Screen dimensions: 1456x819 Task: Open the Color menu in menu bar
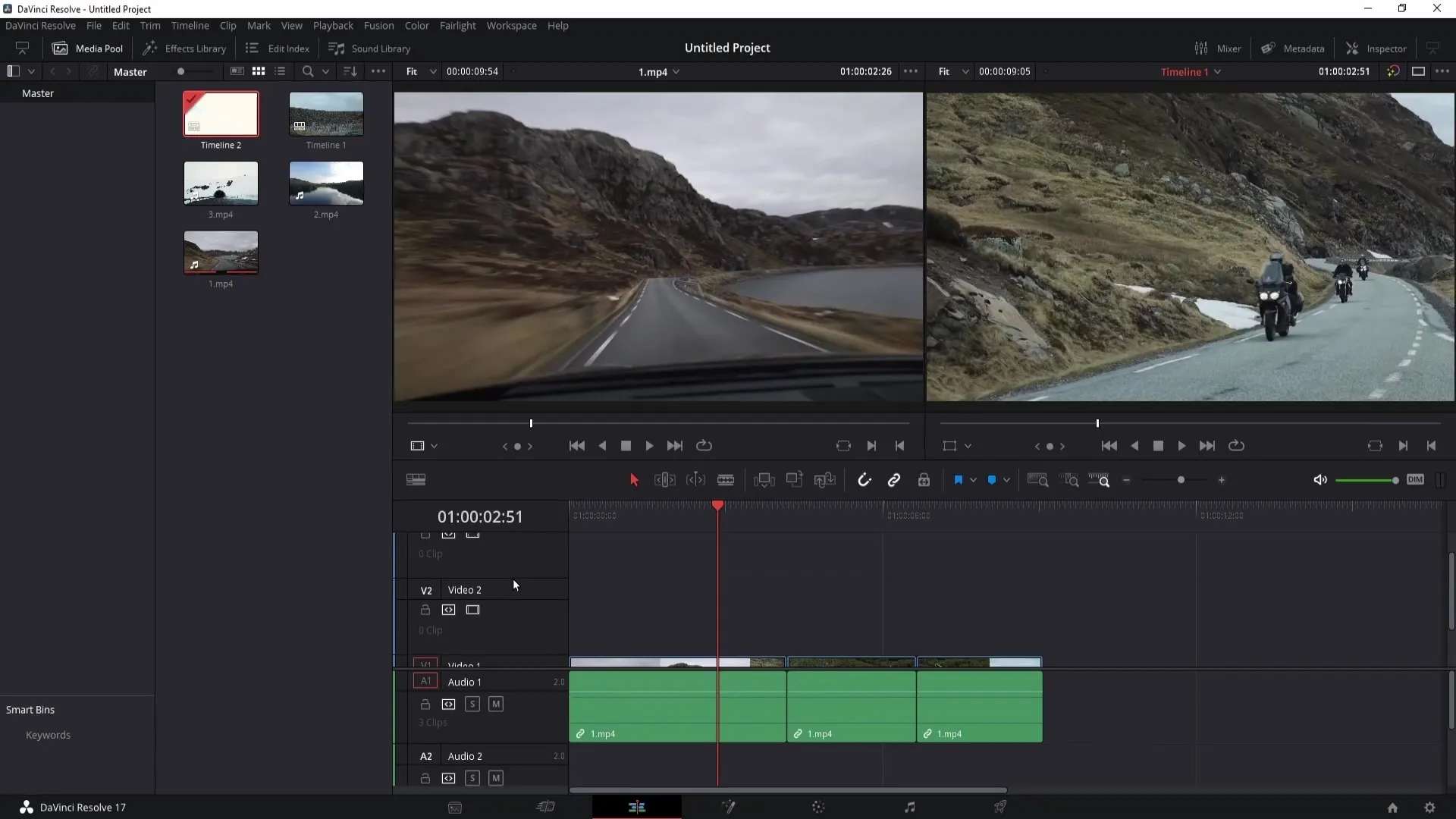click(416, 25)
